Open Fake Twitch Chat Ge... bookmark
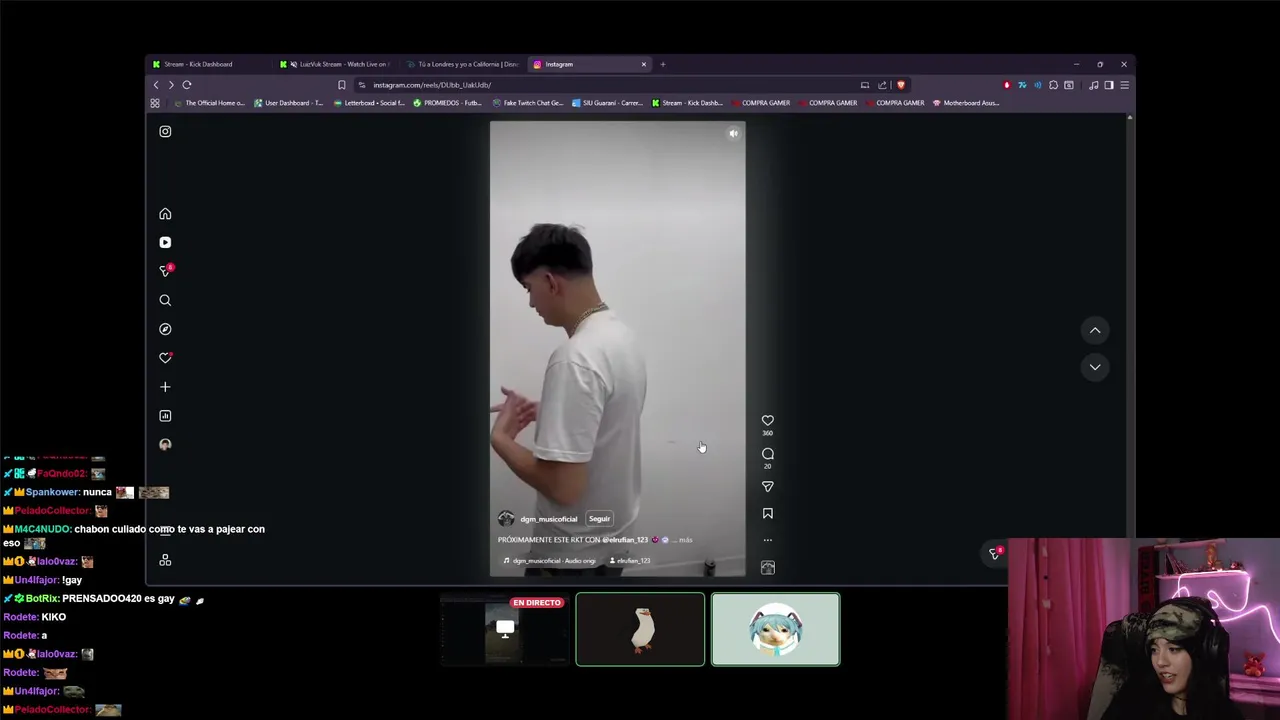 [x=528, y=103]
